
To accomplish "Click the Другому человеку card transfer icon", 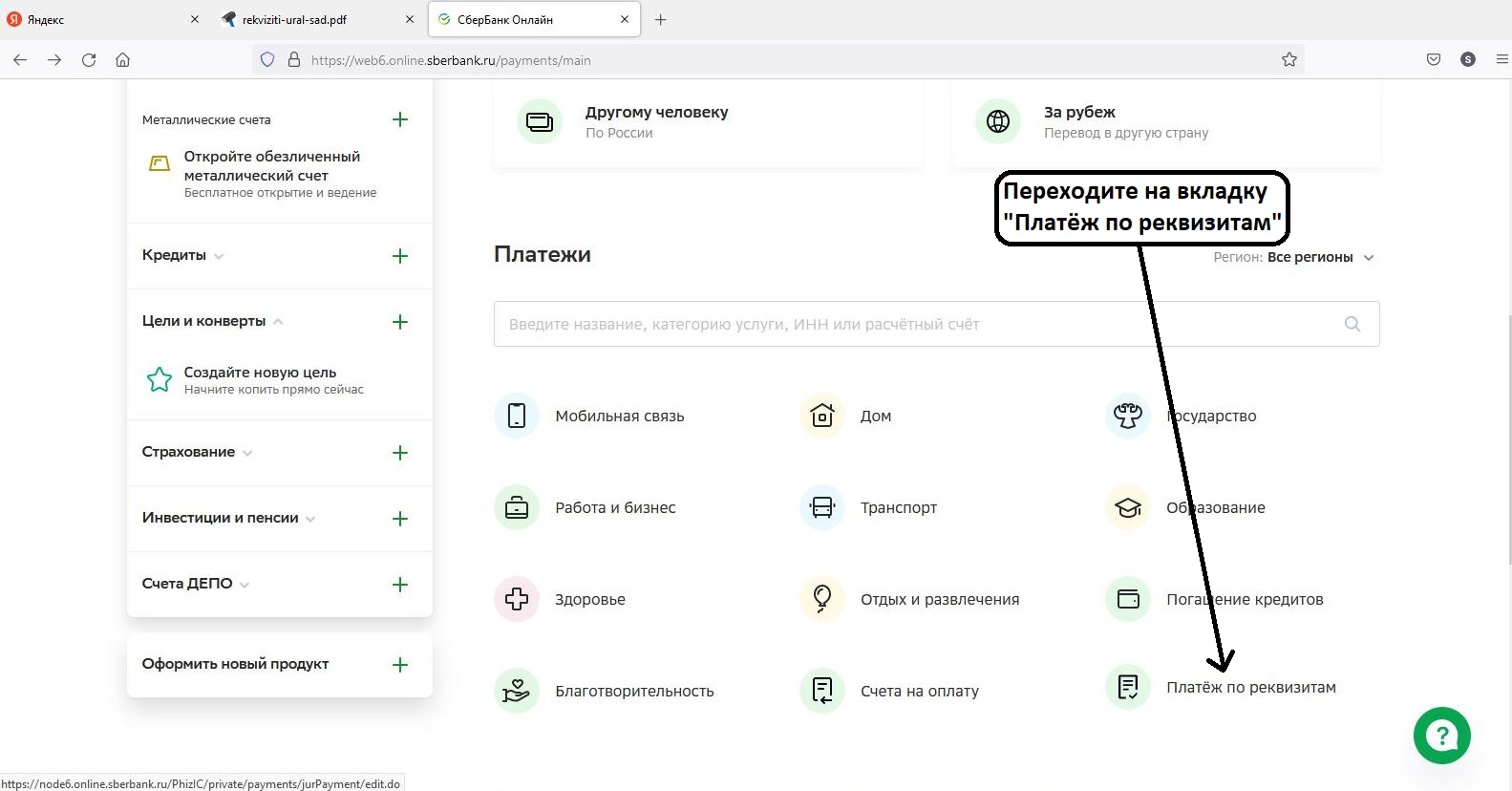I will 540,121.
